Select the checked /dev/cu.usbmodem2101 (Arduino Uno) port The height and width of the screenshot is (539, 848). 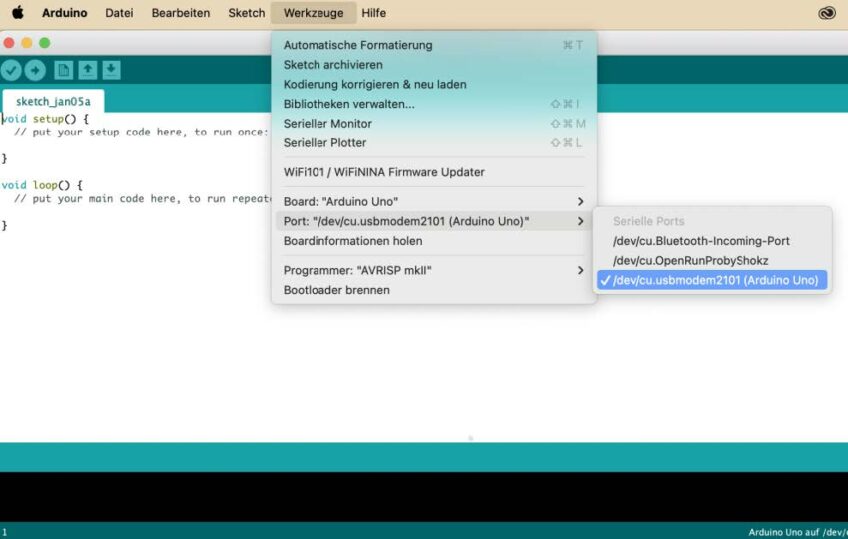pyautogui.click(x=714, y=280)
